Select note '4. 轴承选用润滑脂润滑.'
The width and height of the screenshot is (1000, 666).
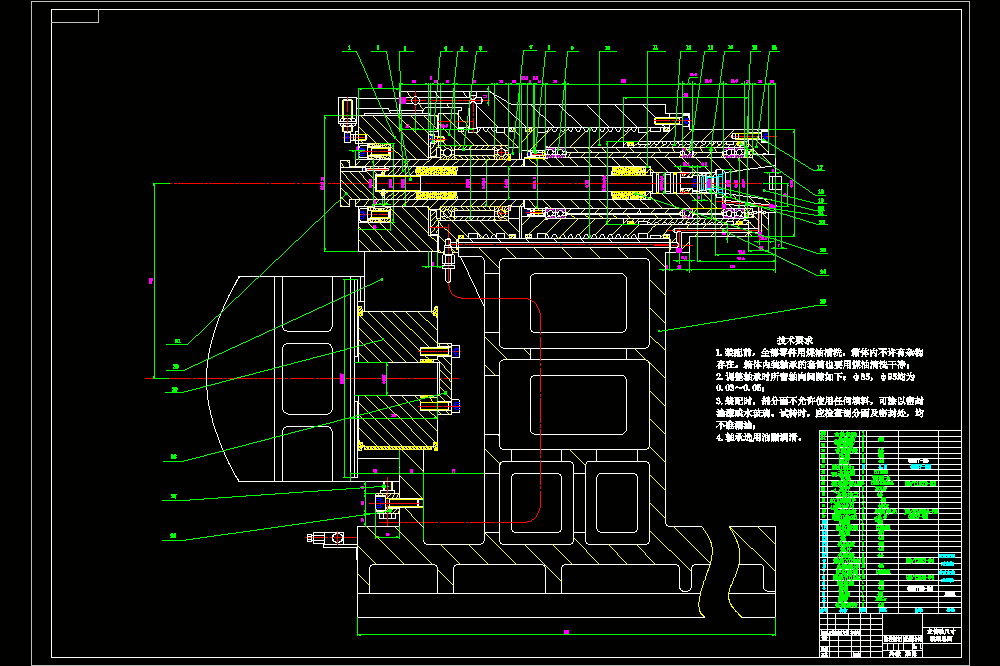pyautogui.click(x=758, y=438)
